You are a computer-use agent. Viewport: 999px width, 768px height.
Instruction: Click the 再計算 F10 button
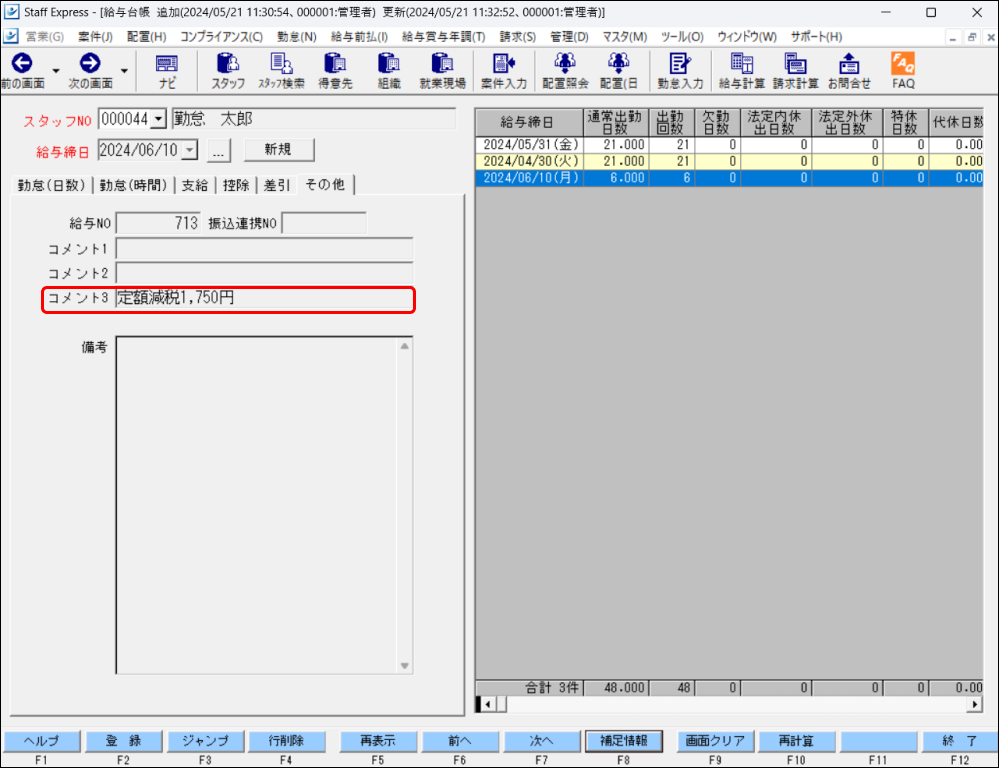click(796, 741)
